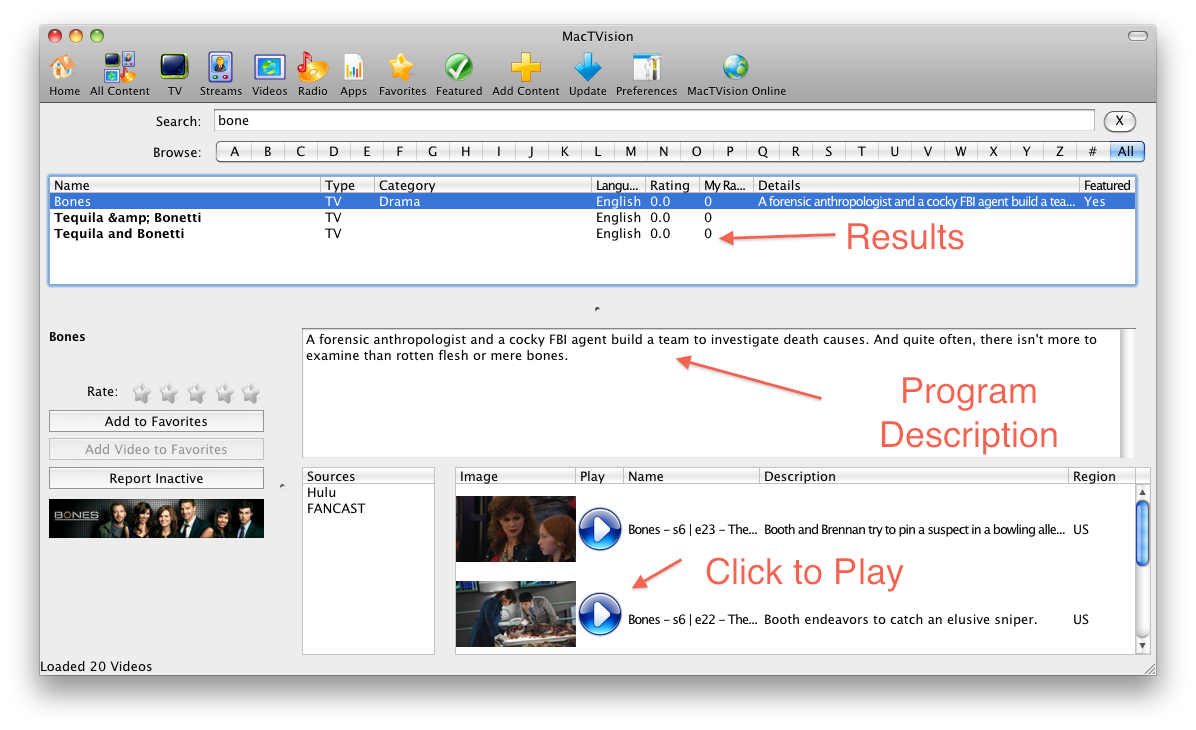
Task: Click the Region column header in video list
Action: click(1101, 476)
